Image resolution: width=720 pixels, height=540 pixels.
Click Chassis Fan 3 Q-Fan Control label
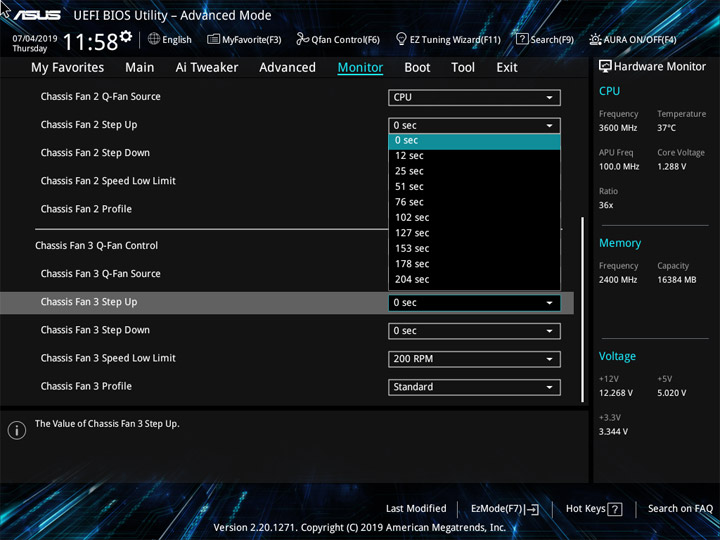point(96,246)
